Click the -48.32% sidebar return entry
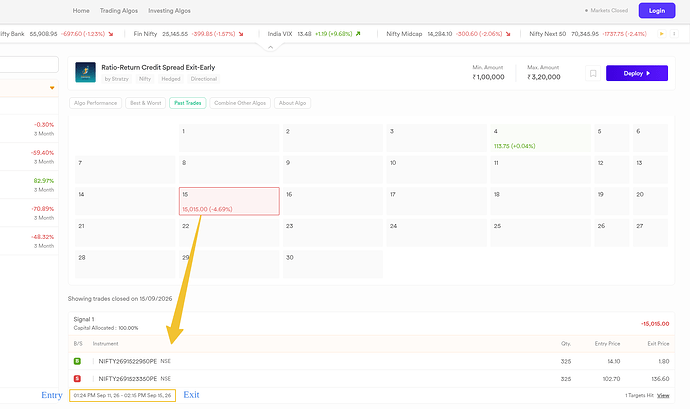 pos(29,241)
